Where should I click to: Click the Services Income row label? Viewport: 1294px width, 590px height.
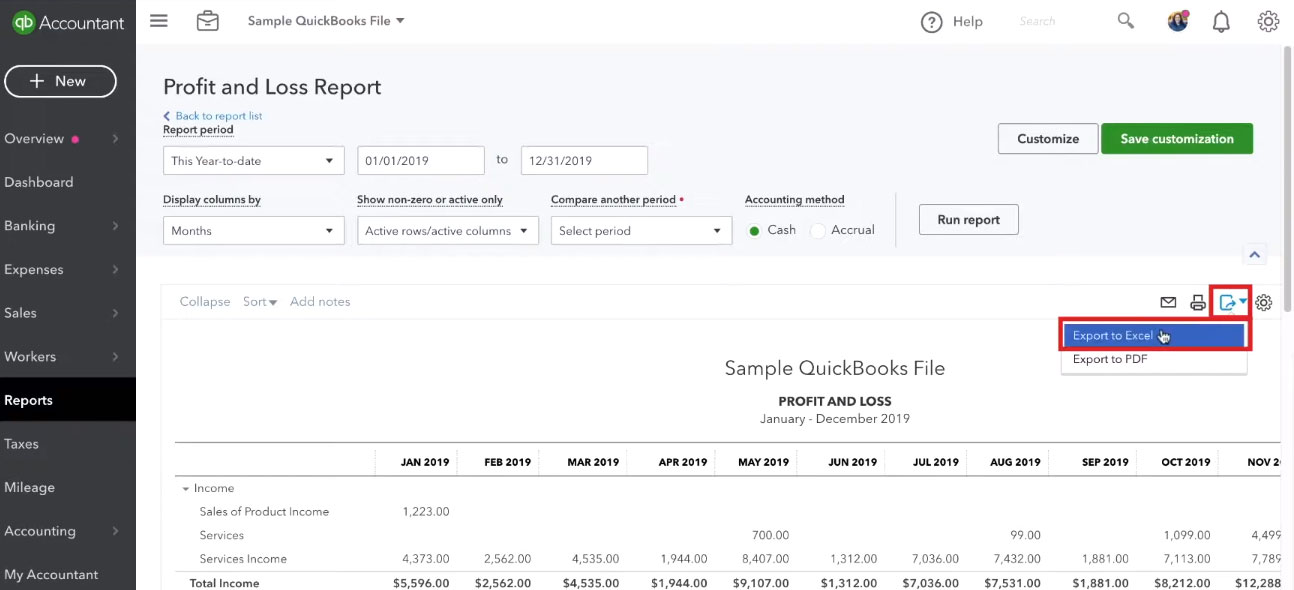[x=243, y=559]
